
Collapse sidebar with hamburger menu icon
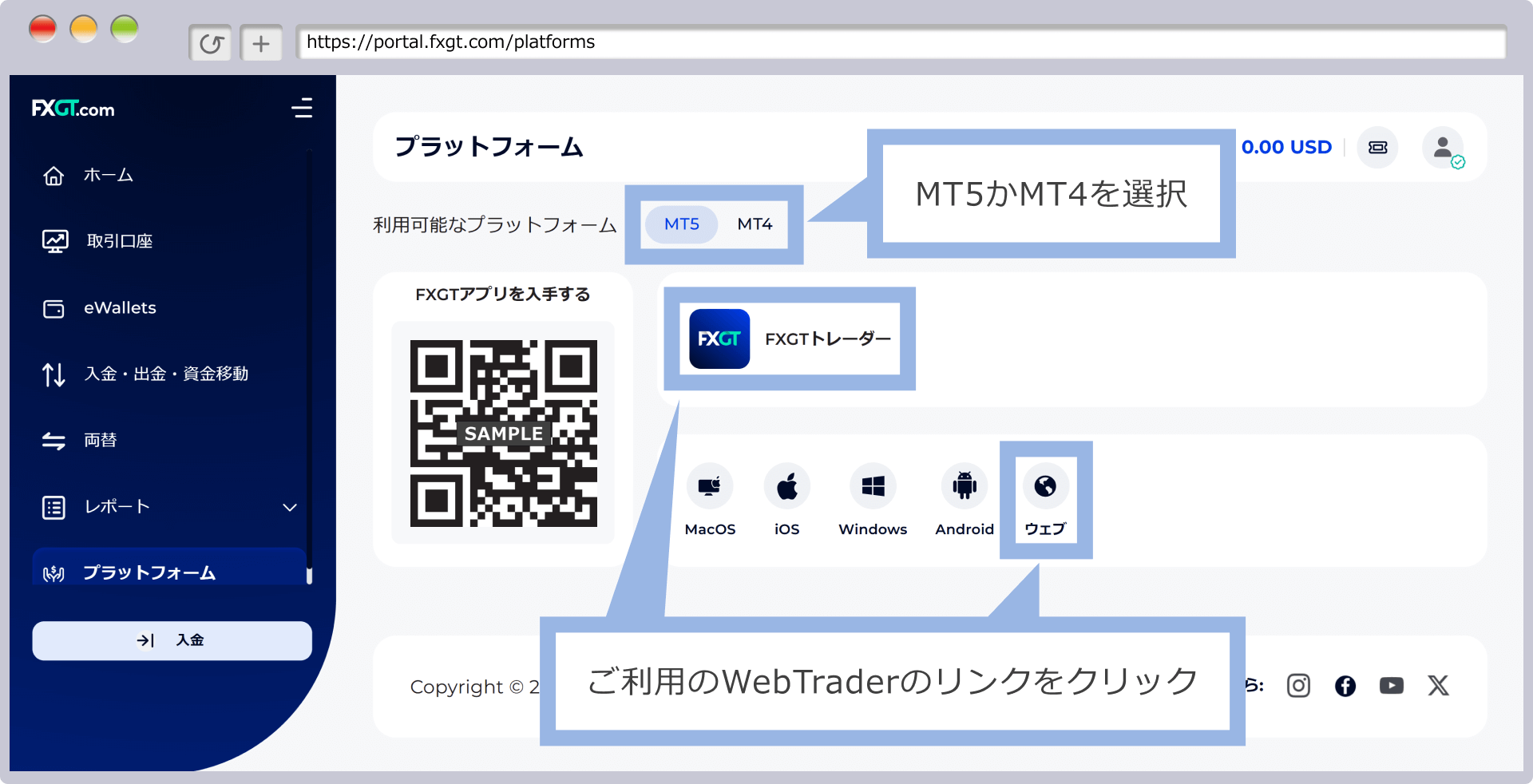coord(302,108)
